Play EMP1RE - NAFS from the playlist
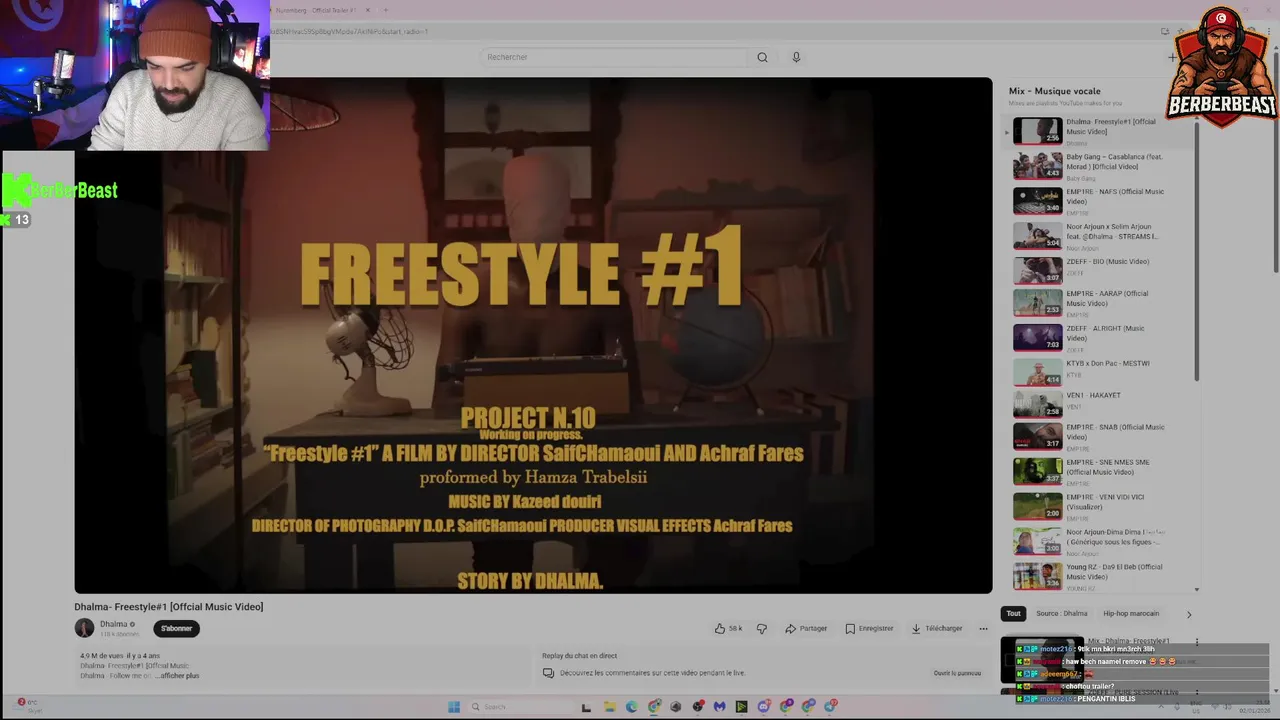Image resolution: width=1280 pixels, height=720 pixels. coord(1100,200)
